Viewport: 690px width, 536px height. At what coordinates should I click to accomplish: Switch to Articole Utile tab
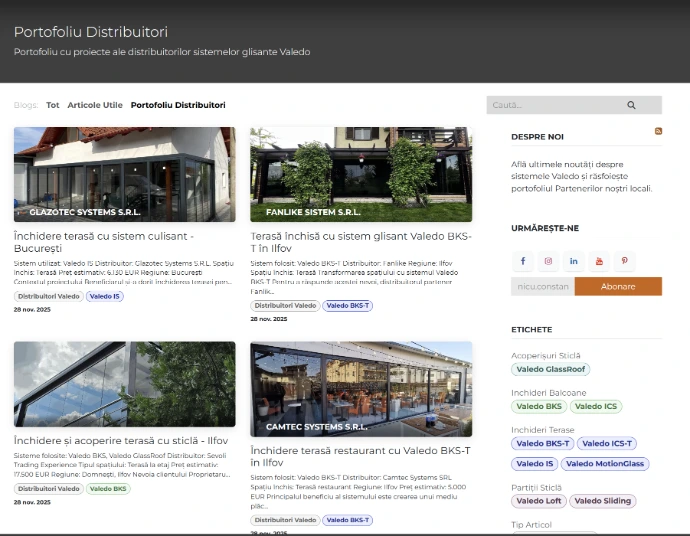[95, 105]
